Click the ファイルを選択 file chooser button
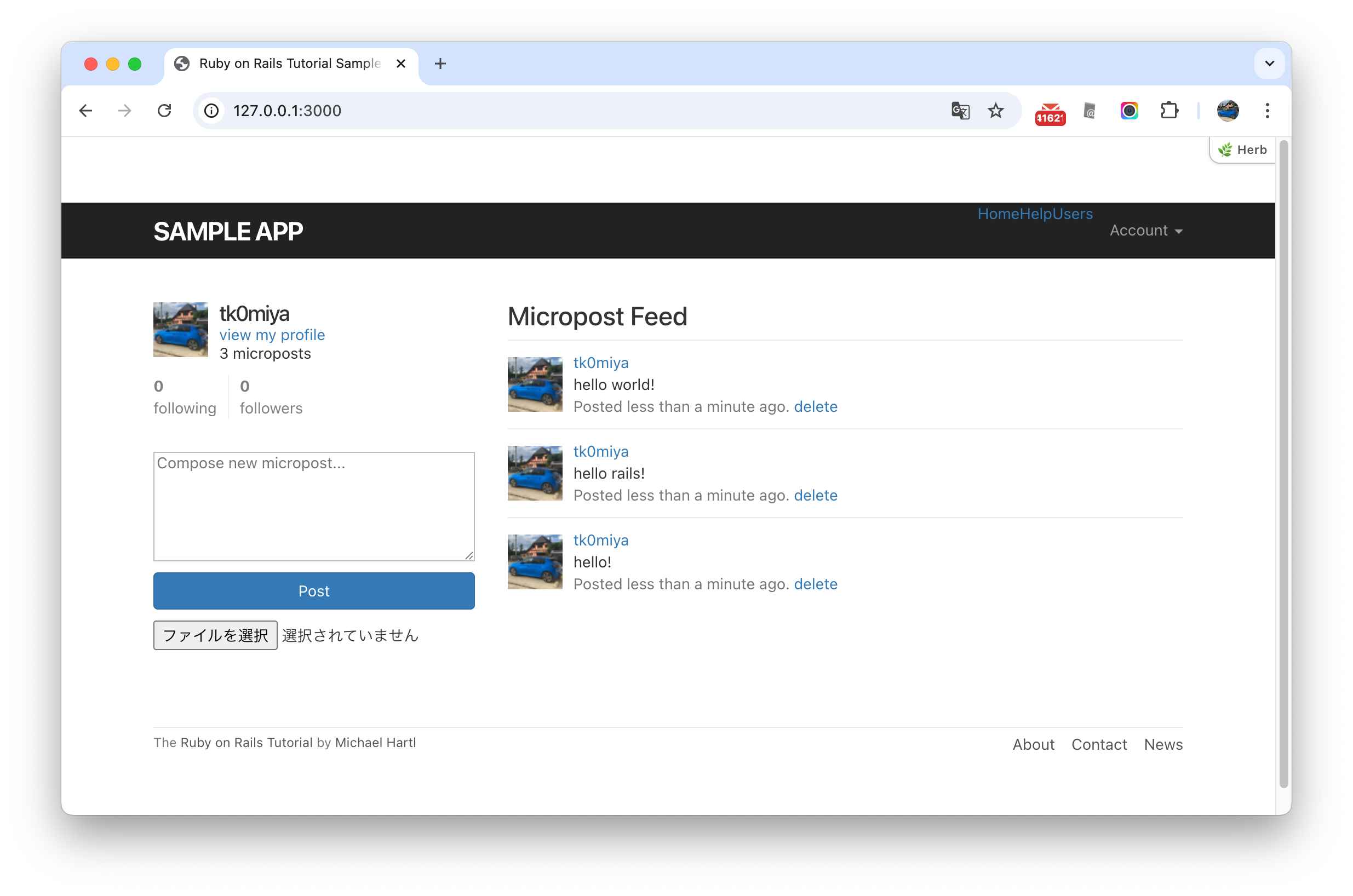The height and width of the screenshot is (896, 1353). click(x=215, y=635)
